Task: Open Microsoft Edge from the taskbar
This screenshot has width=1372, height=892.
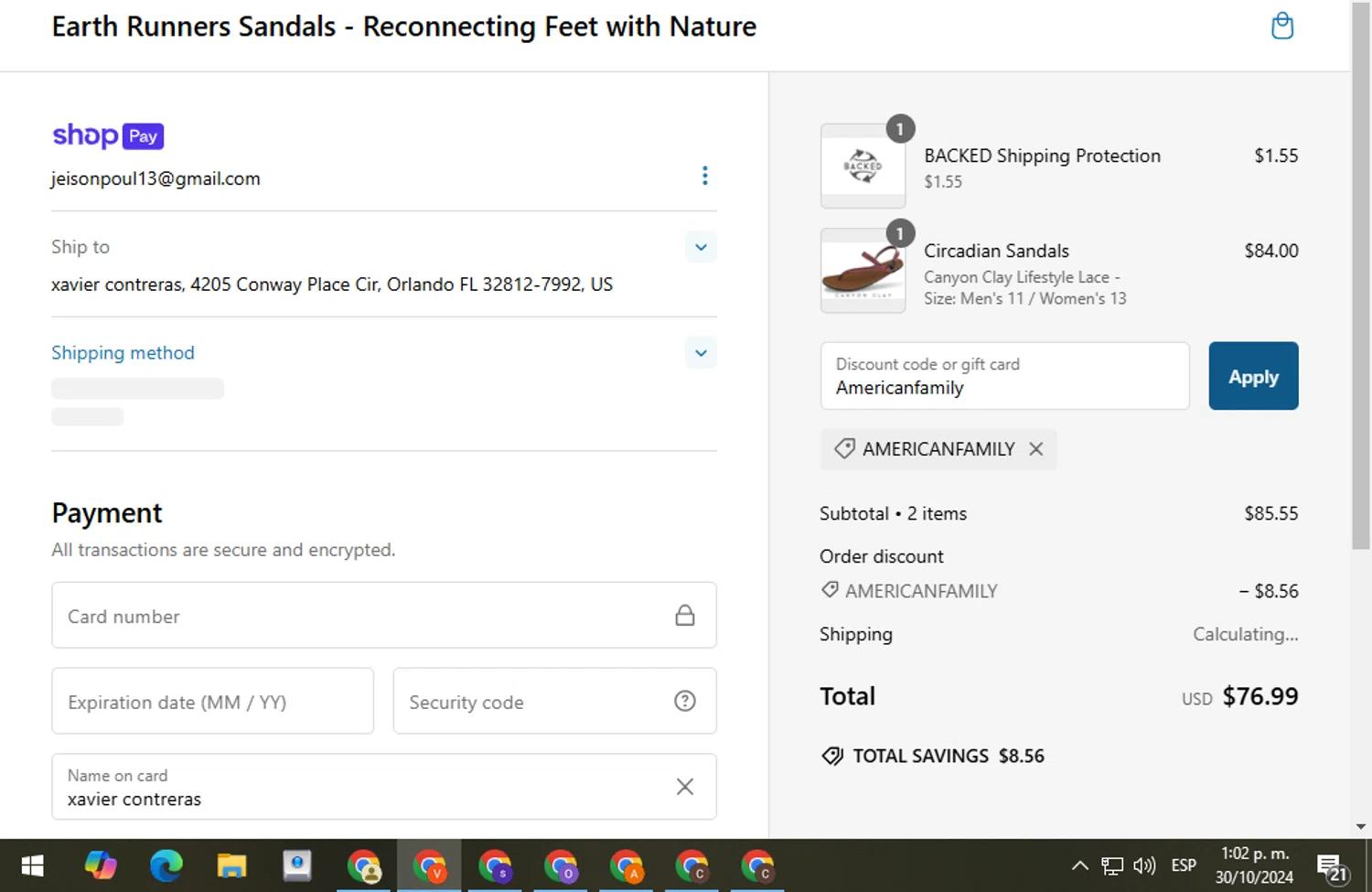Action: point(166,865)
